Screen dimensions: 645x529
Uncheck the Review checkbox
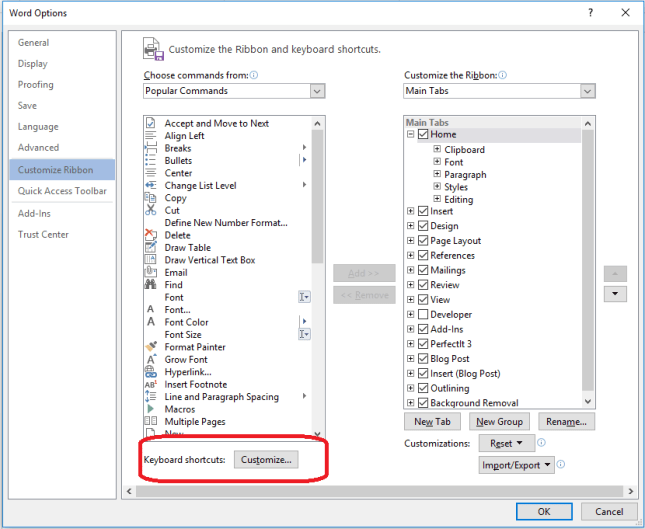(x=423, y=285)
